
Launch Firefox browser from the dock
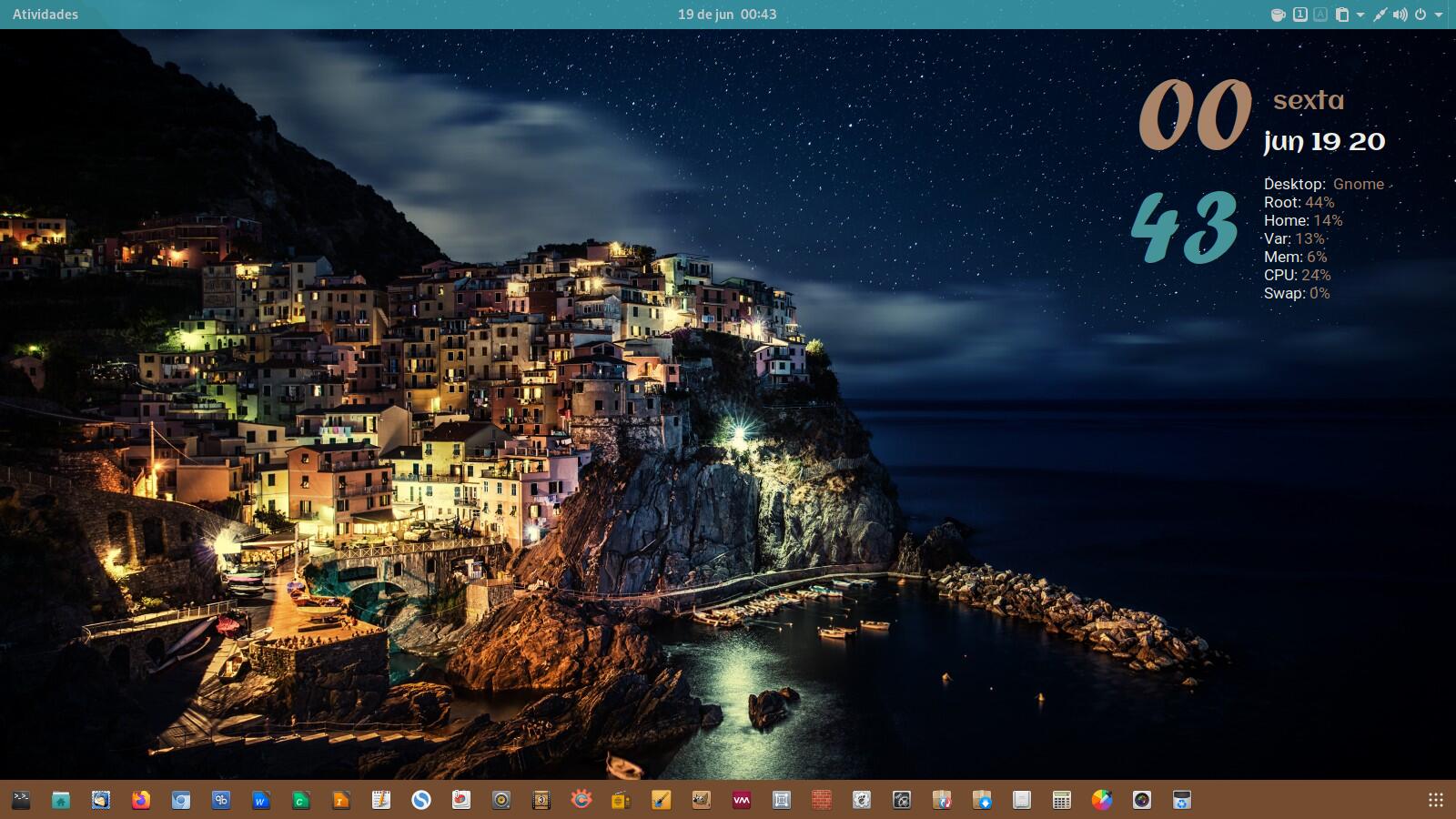[141, 800]
